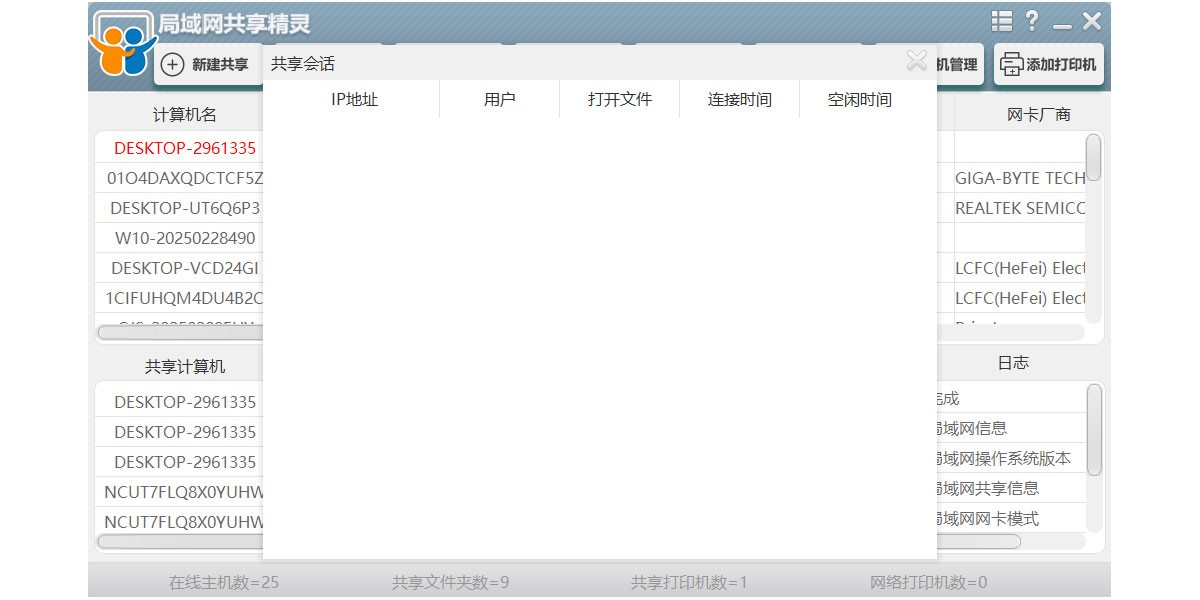
Task: Close the 局域网共享精灵 window
Action: (x=1092, y=21)
